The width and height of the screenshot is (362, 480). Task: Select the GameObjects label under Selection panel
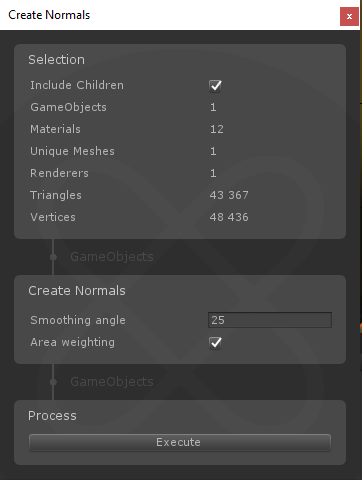pyautogui.click(x=112, y=257)
